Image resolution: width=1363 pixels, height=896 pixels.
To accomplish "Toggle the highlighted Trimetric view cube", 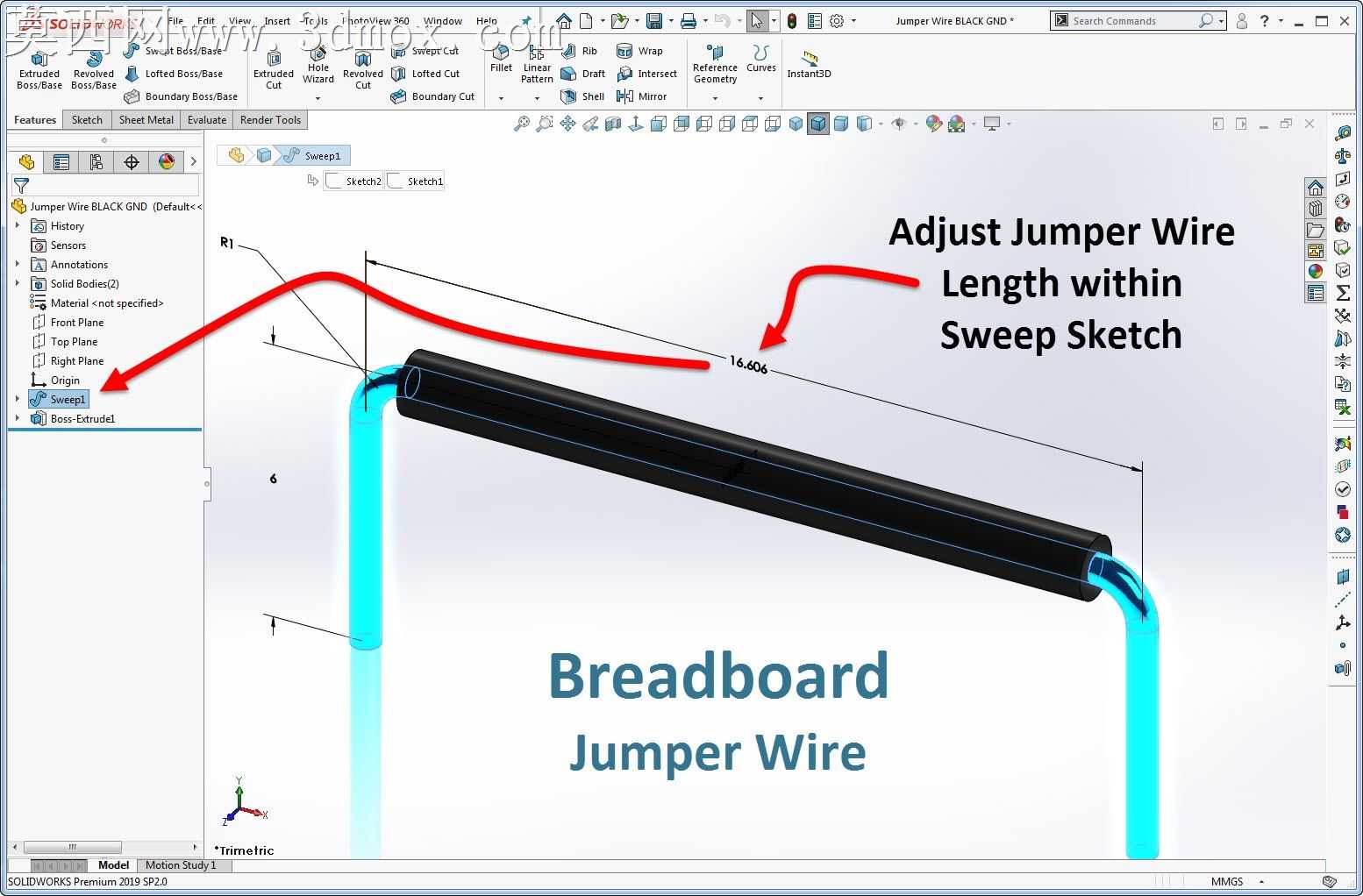I will (x=818, y=124).
